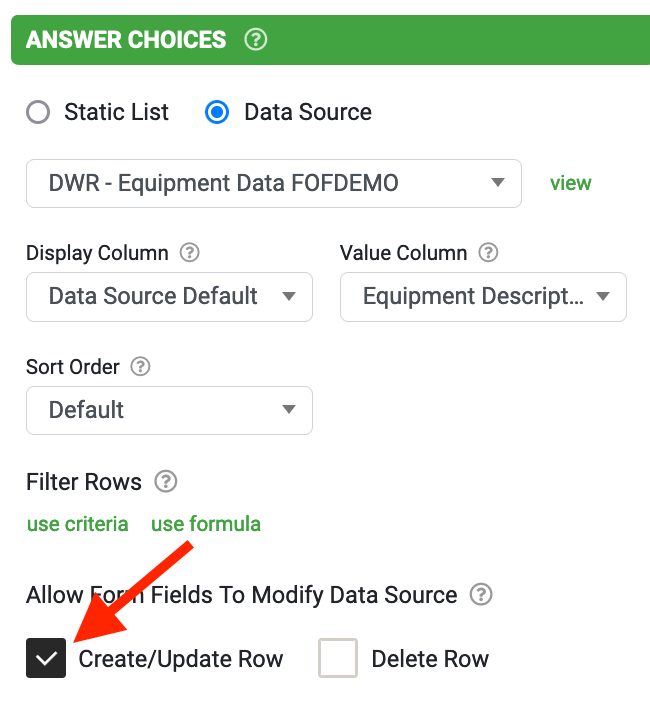Click the Create/Update Row label text
Image resolution: width=650 pixels, height=702 pixels.
click(x=181, y=659)
